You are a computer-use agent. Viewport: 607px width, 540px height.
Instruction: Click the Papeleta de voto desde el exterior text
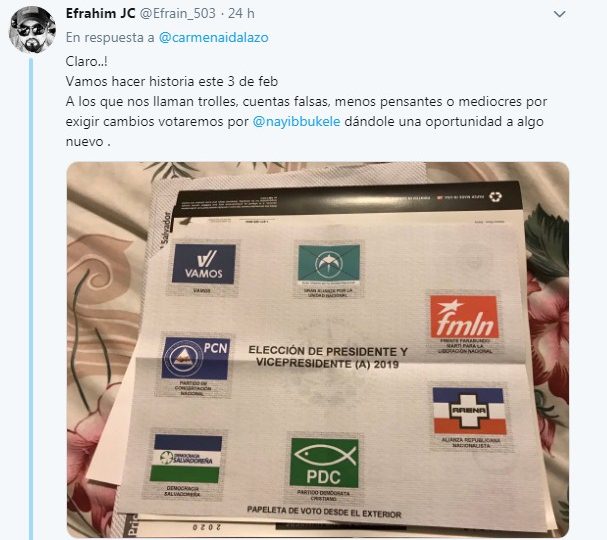click(x=324, y=512)
